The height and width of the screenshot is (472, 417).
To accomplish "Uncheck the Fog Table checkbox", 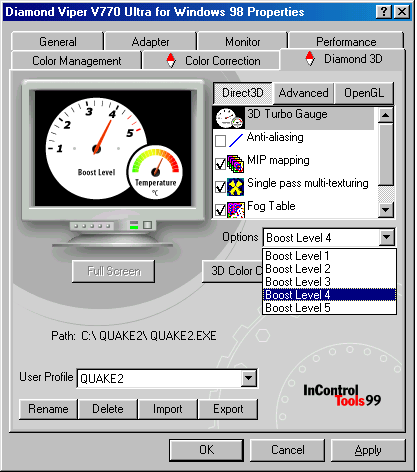I will pos(220,210).
